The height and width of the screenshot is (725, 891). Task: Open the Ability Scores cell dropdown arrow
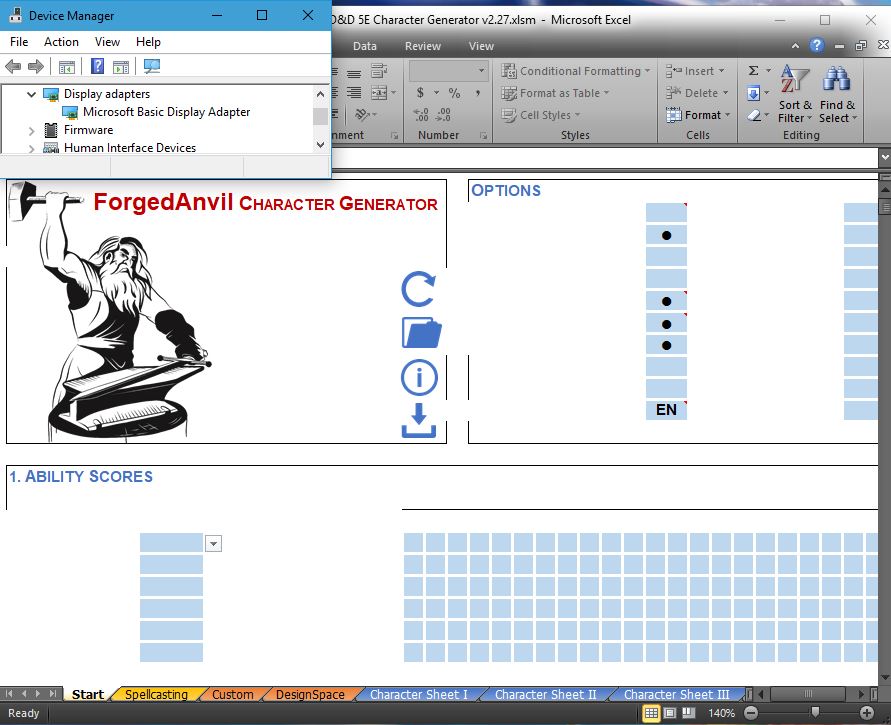[x=213, y=544]
